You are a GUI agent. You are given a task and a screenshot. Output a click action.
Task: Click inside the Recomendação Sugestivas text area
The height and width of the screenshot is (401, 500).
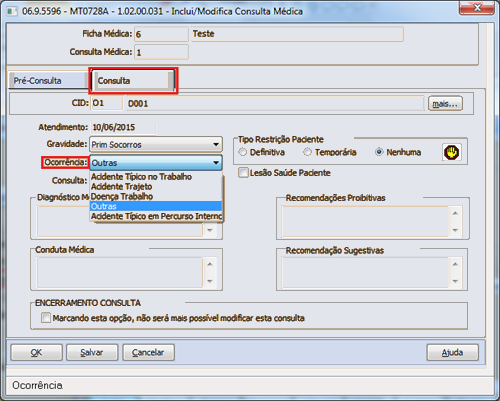[365, 273]
